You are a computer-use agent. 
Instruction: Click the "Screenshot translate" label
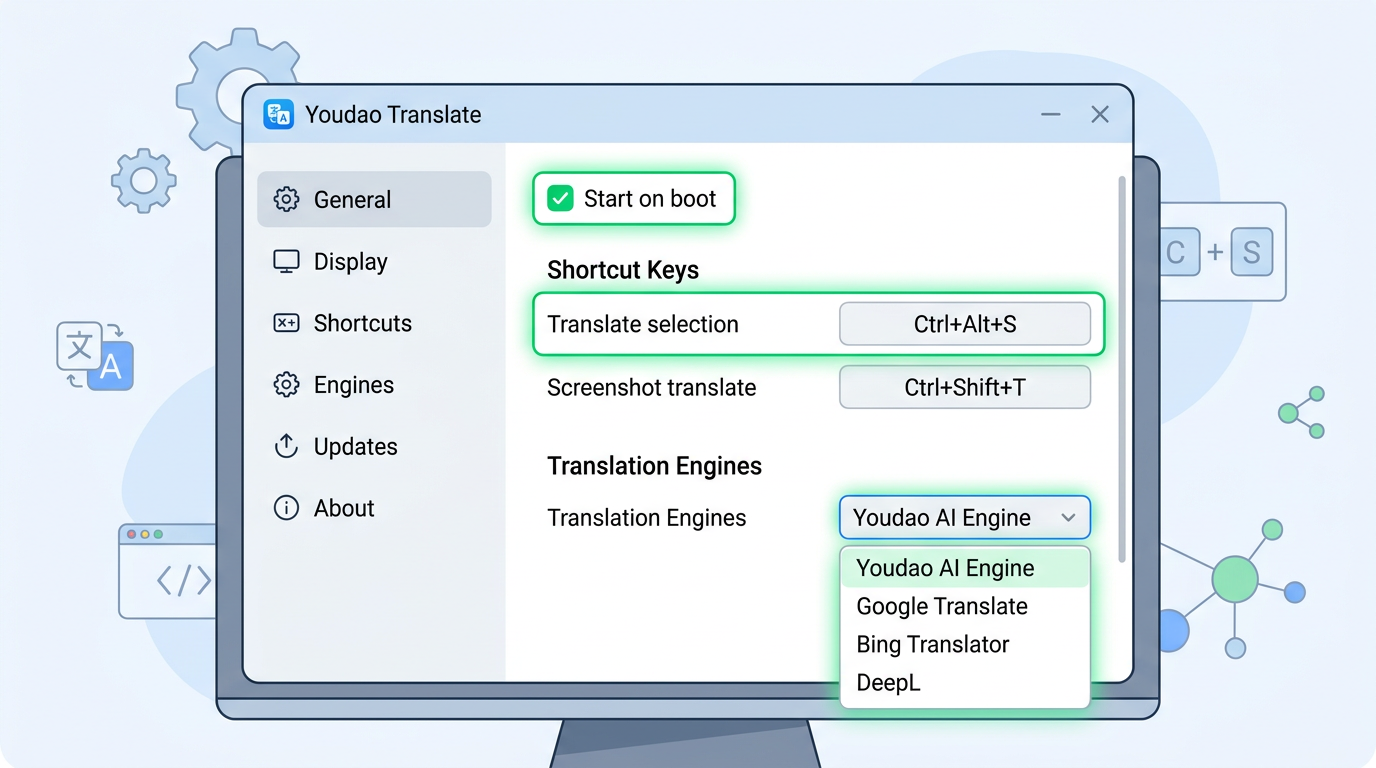point(652,388)
